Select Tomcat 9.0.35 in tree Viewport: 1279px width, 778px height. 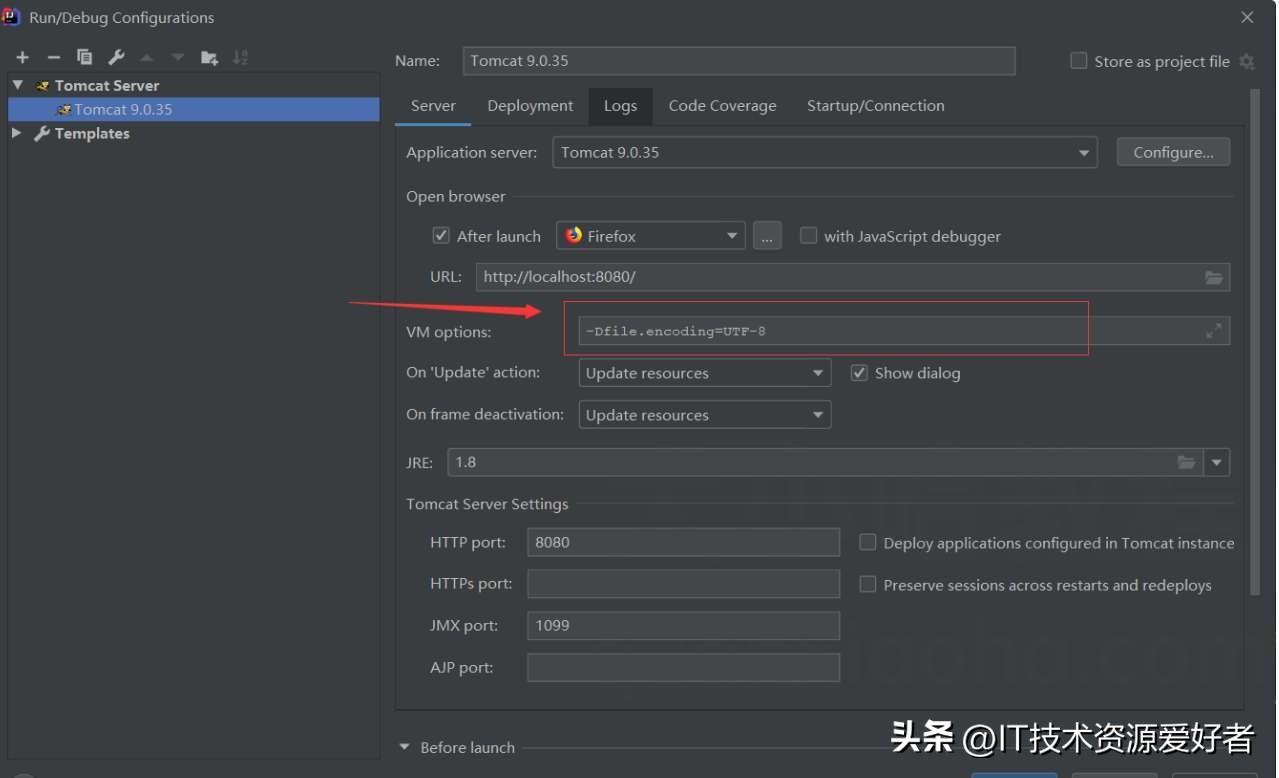193,109
